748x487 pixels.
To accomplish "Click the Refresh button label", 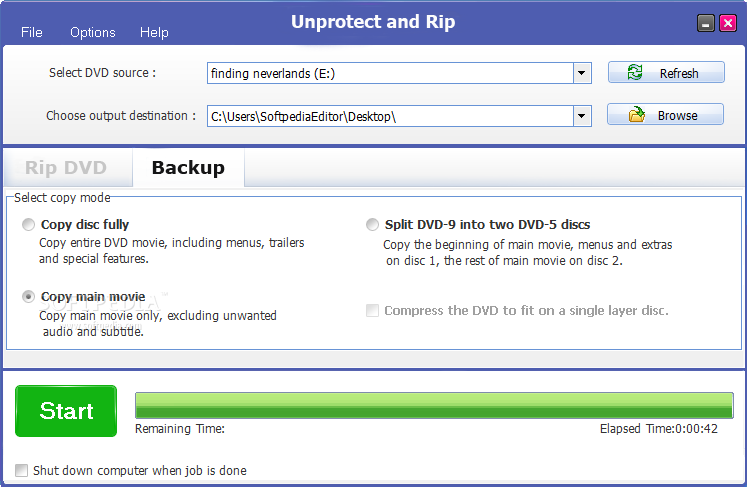I will coord(679,73).
